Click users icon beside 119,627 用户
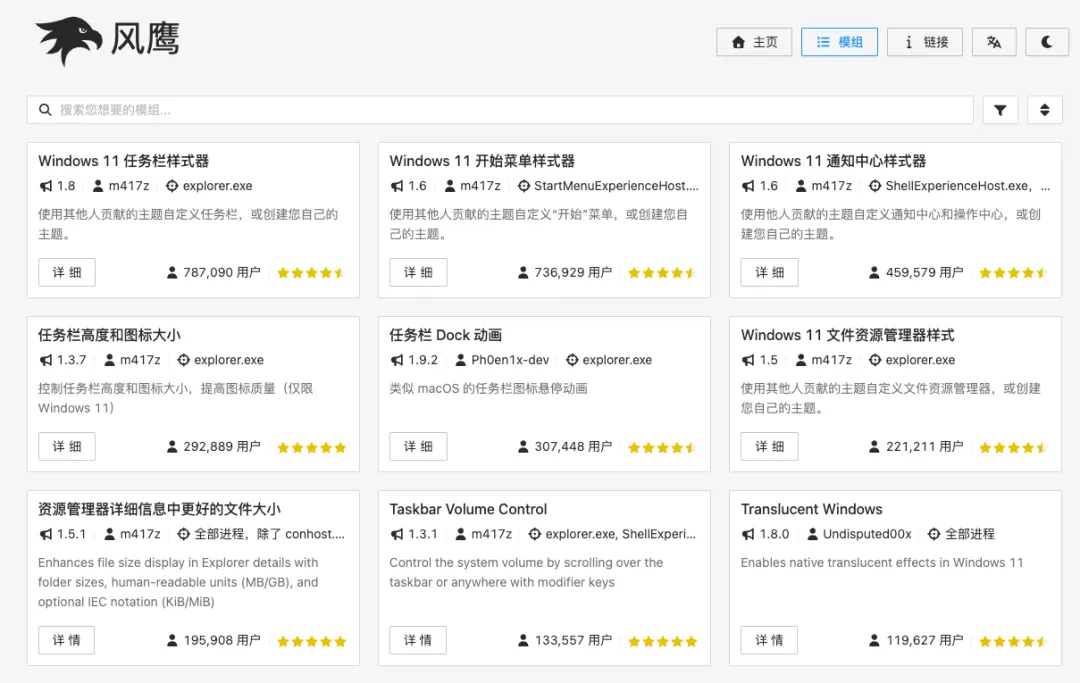 pyautogui.click(x=875, y=641)
